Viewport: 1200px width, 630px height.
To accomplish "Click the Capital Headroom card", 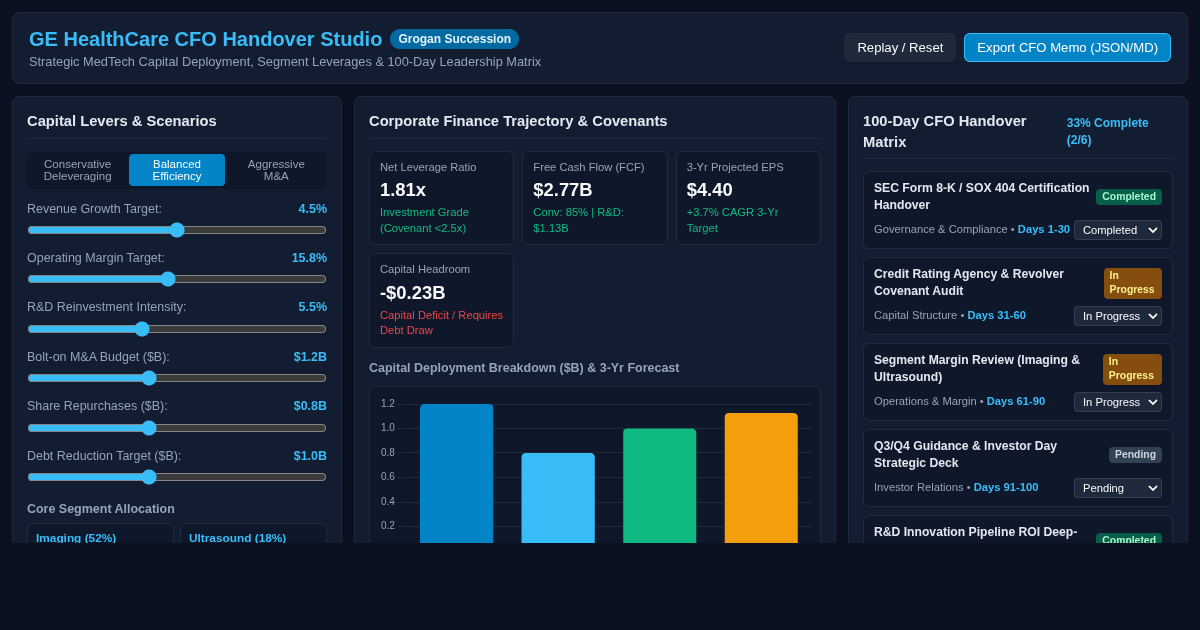I will click(441, 300).
